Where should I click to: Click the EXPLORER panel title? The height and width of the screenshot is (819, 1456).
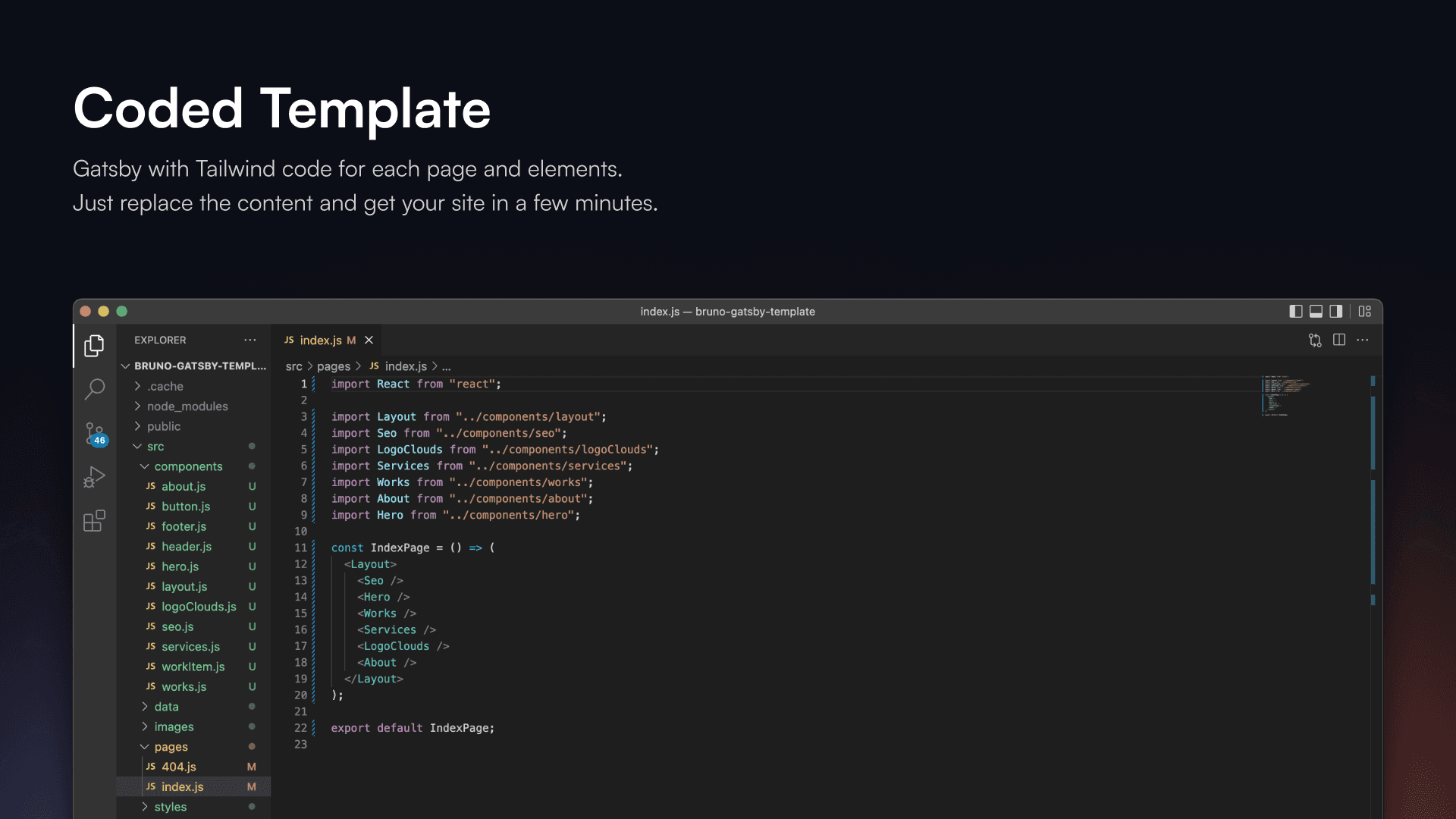pos(160,340)
